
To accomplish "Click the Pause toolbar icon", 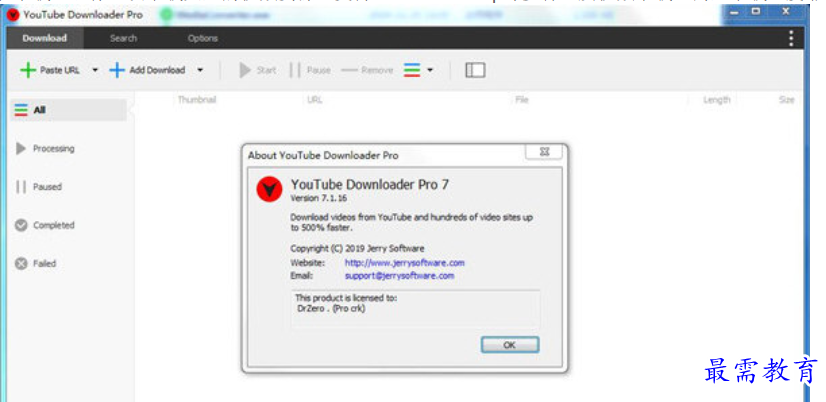I will pos(295,70).
